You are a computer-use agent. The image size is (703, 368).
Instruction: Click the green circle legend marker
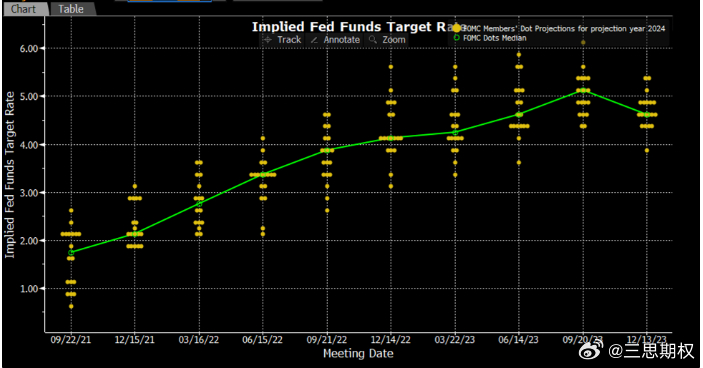(x=456, y=38)
